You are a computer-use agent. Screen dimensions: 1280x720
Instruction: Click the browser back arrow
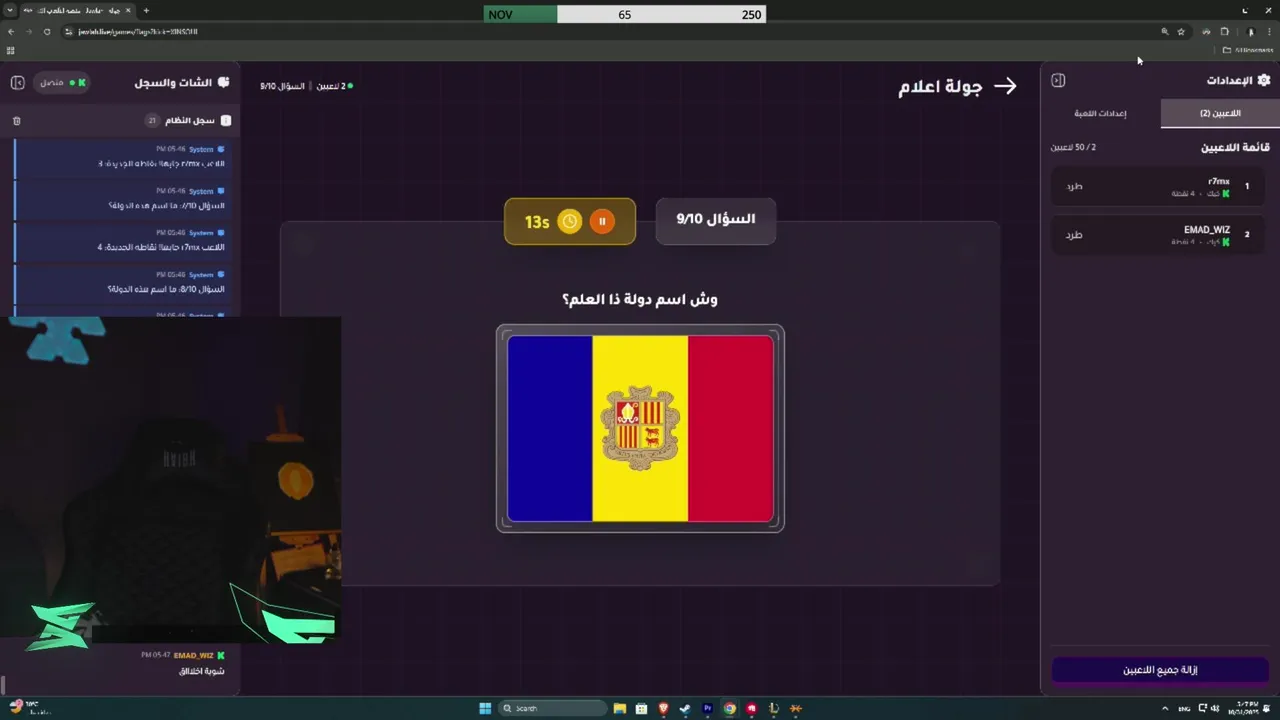pyautogui.click(x=11, y=32)
